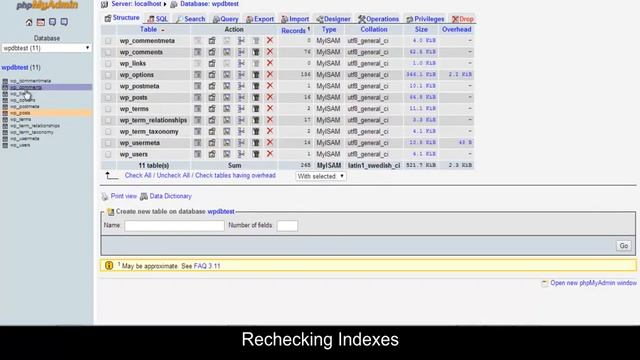Click Search icon for wp_users row
Image resolution: width=640 pixels, height=360 pixels.
227,154
